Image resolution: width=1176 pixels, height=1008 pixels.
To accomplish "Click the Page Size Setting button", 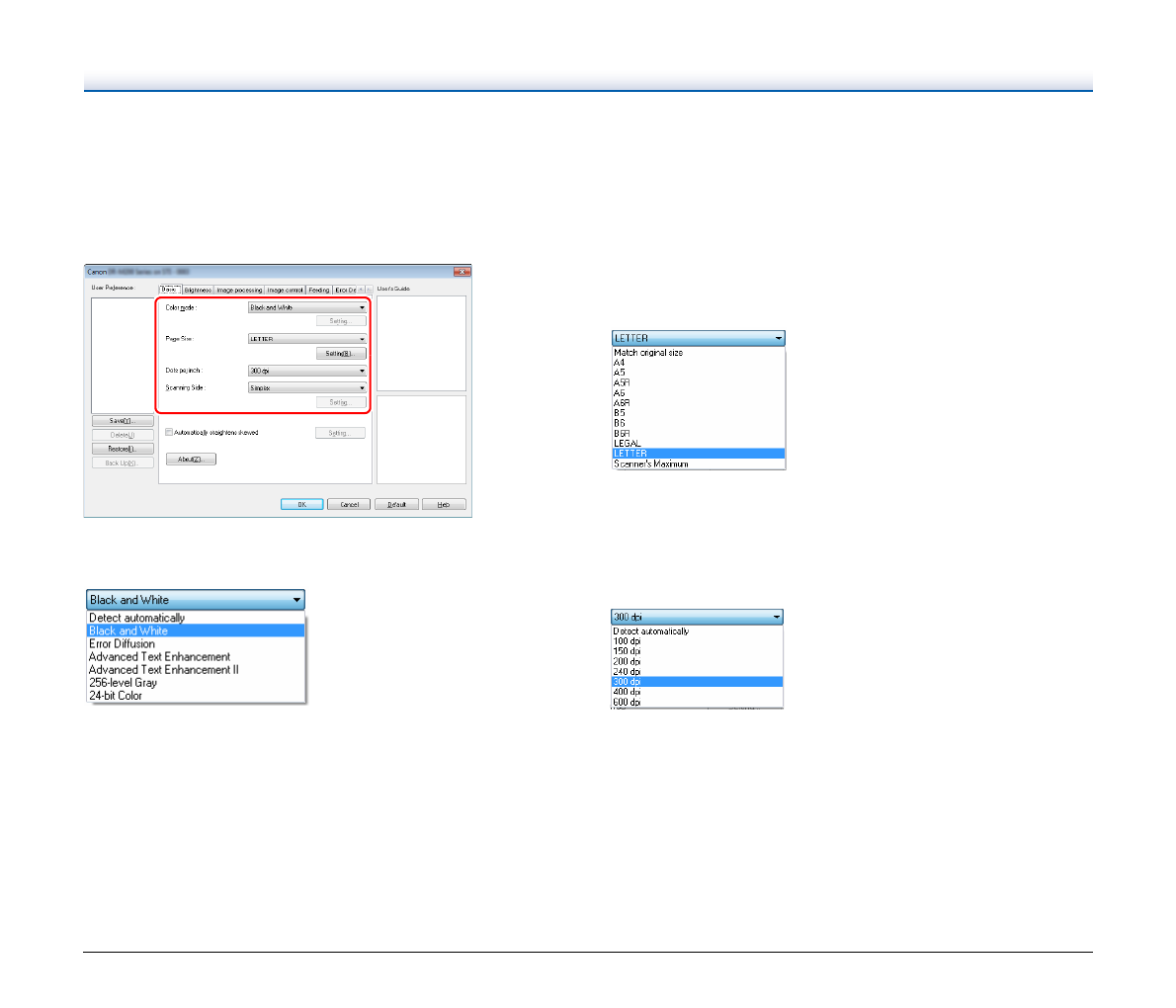I will [x=340, y=354].
